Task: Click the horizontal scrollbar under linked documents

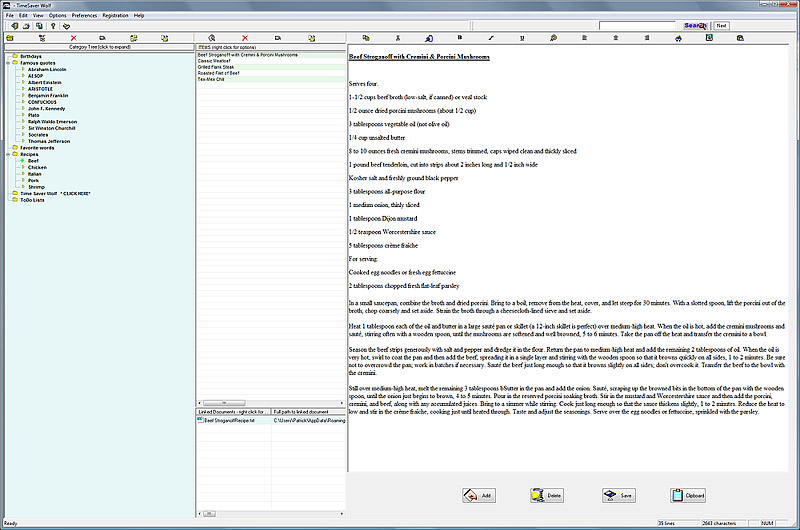Action: 270,514
